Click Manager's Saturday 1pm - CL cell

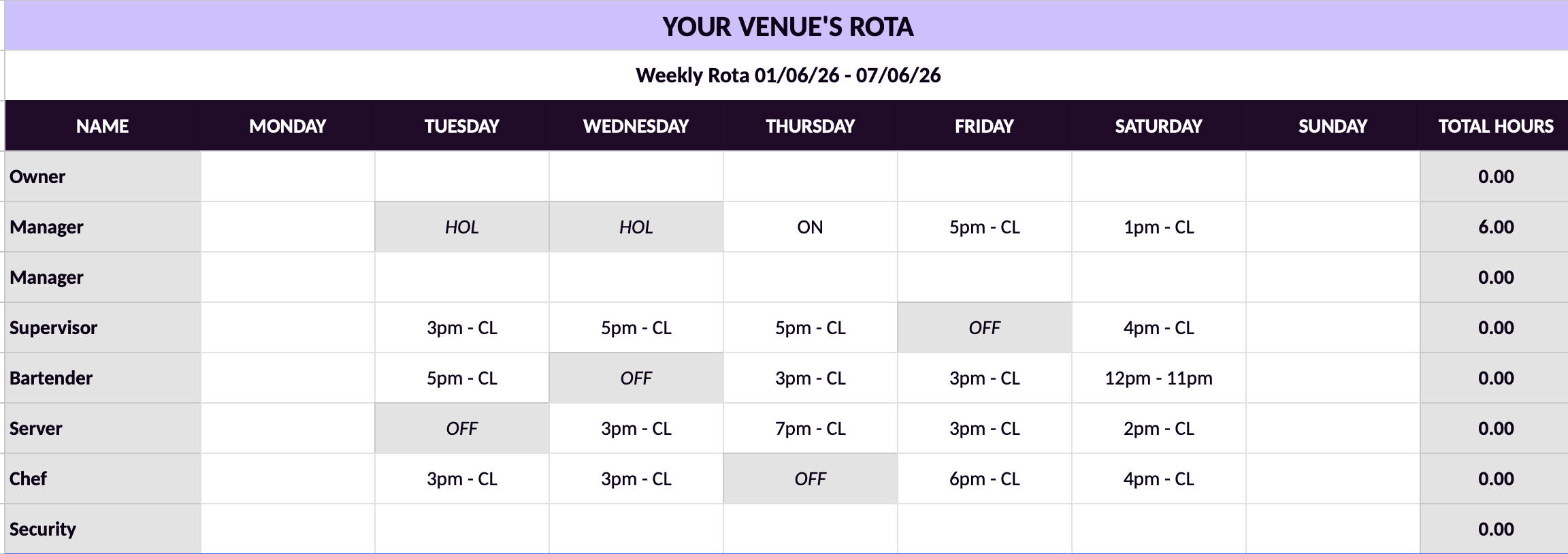point(1159,227)
